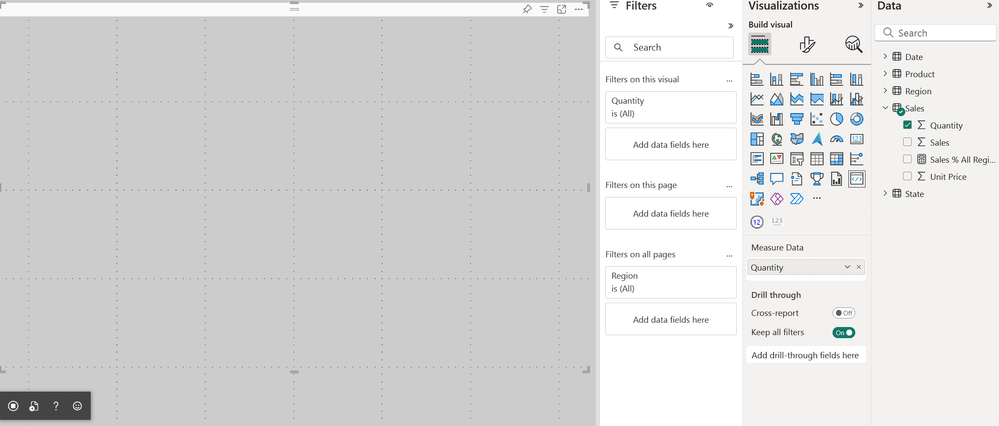
Task: Open the Quantity field dropdown in Measure Data
Action: point(847,267)
